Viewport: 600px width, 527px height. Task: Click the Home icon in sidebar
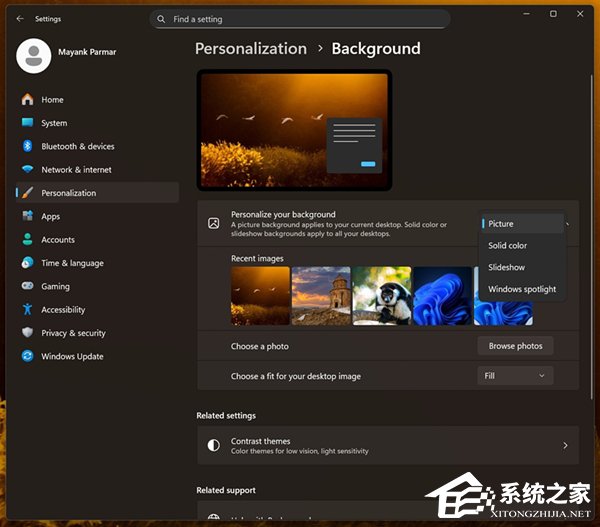[28, 100]
